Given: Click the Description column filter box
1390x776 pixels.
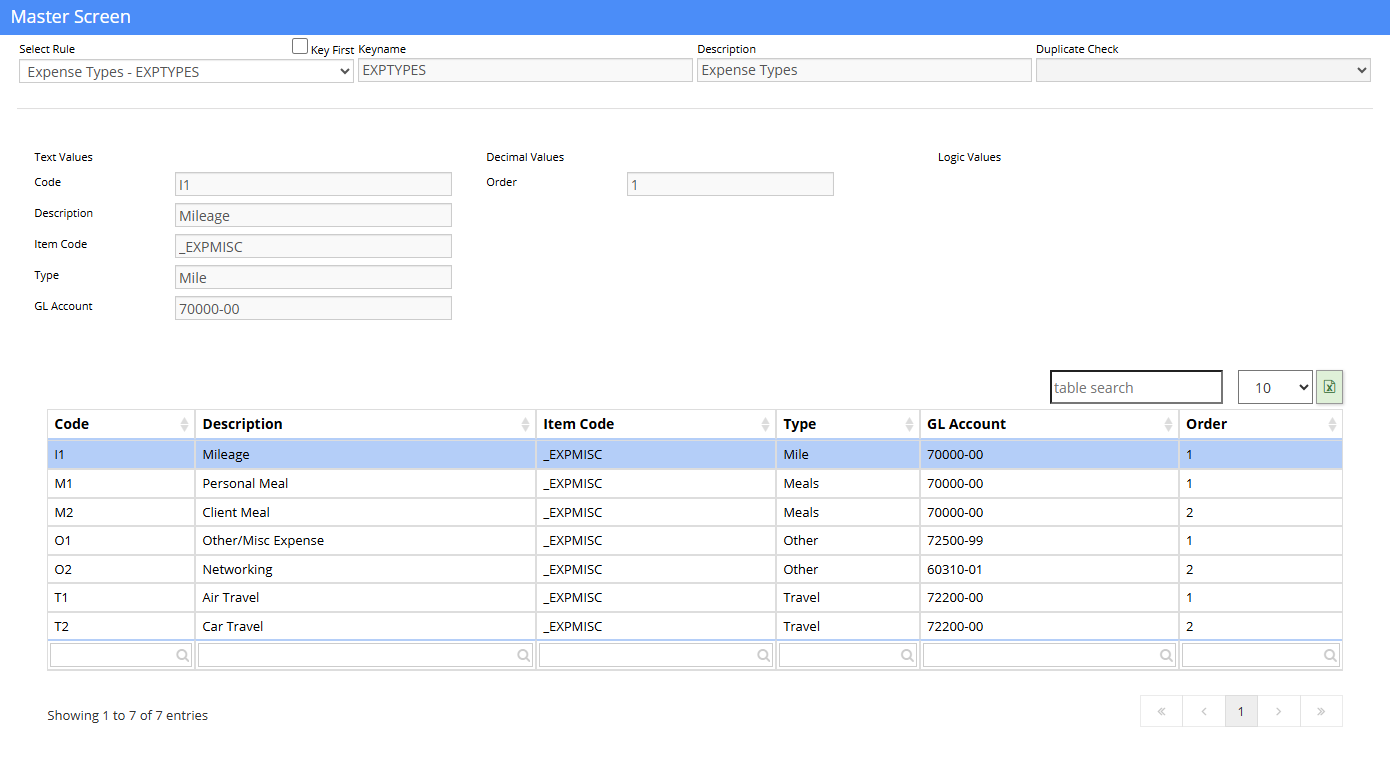Looking at the screenshot, I should point(365,655).
